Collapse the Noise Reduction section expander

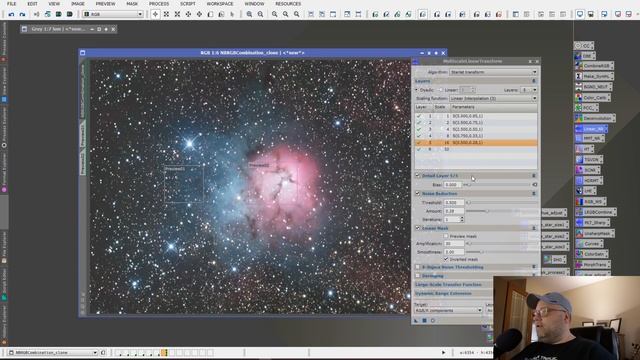(534, 193)
